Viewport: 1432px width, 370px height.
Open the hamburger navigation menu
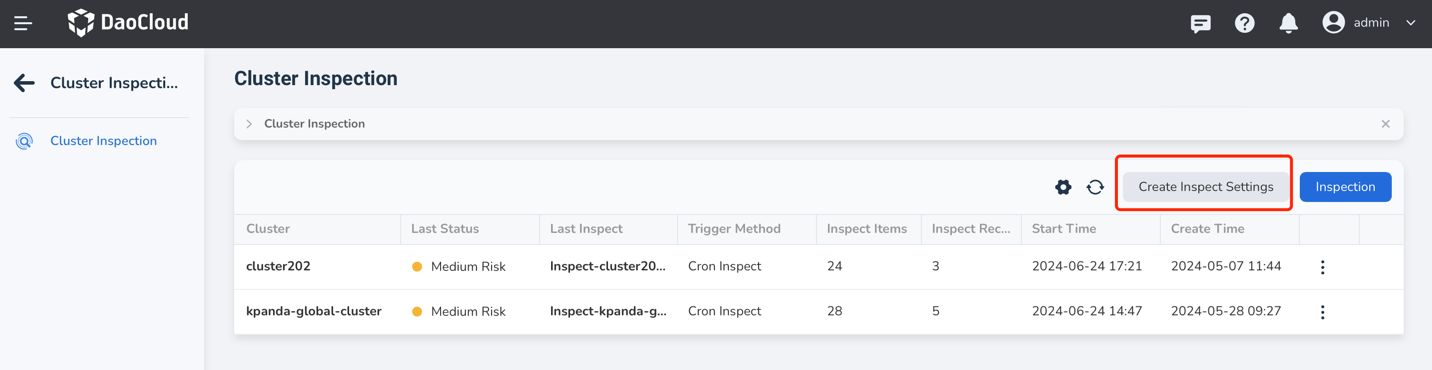22,23
